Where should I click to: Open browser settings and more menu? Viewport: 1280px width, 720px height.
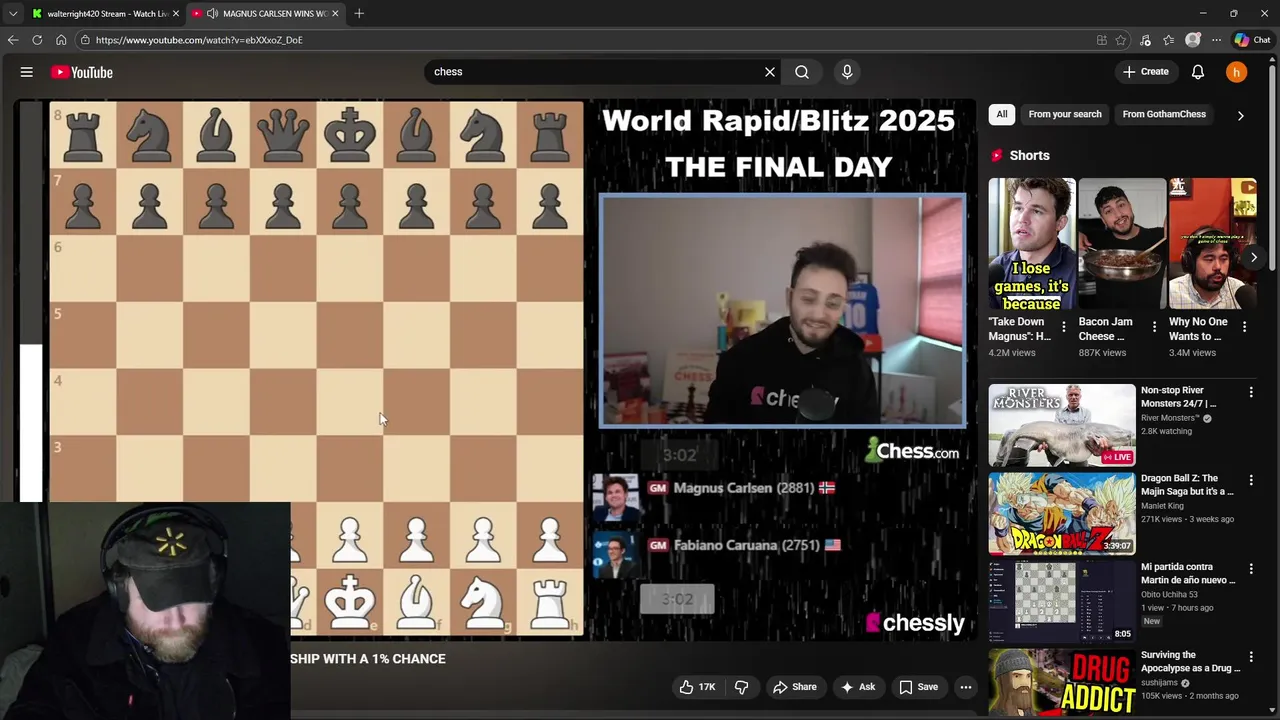(x=1216, y=40)
